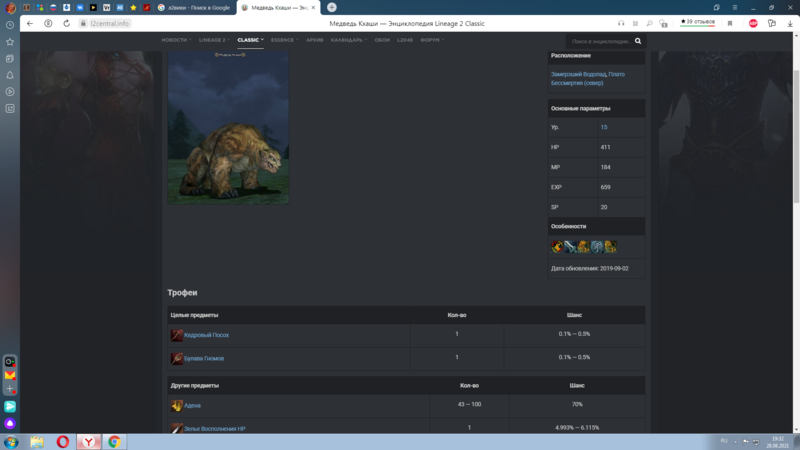
Task: Open the ОБОИ menu item
Action: coord(382,40)
